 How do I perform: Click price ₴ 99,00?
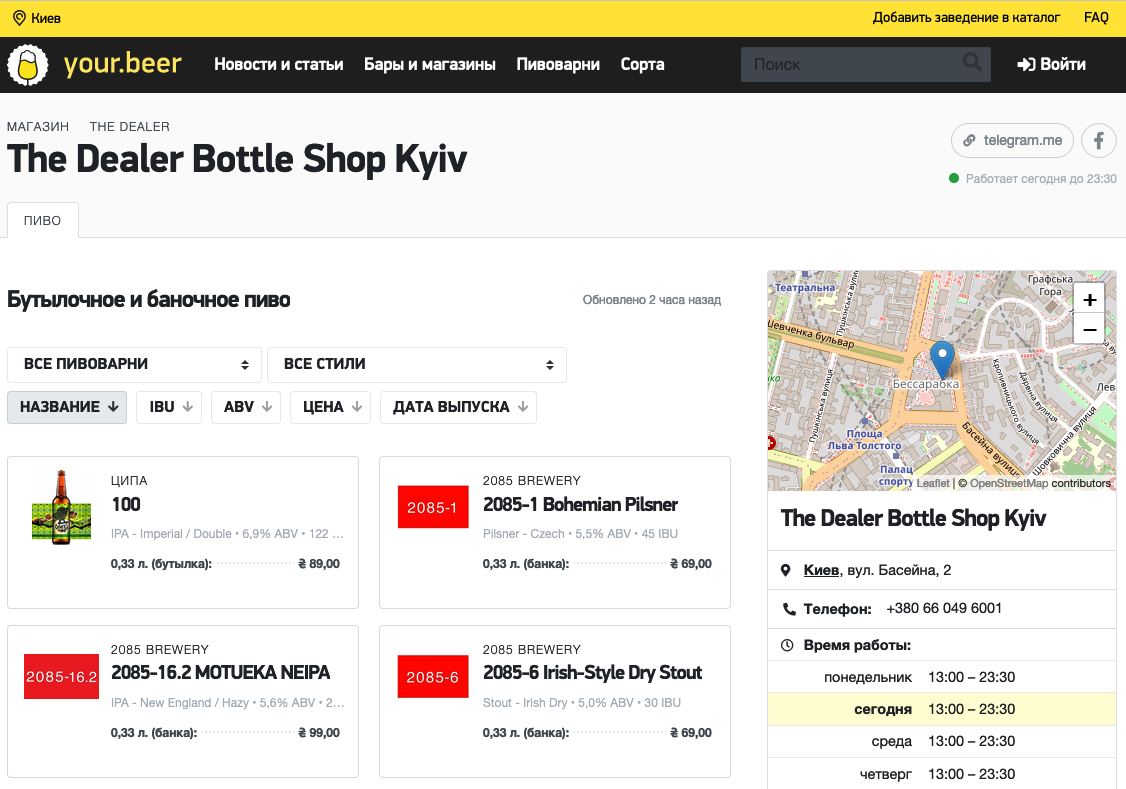pos(319,733)
